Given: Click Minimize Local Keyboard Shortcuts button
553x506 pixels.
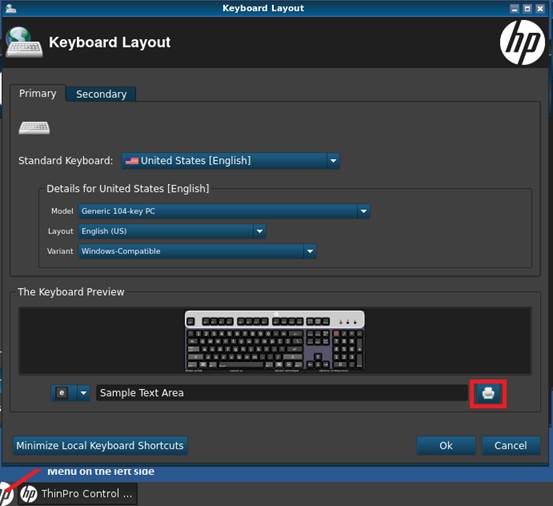Looking at the screenshot, I should pyautogui.click(x=100, y=445).
